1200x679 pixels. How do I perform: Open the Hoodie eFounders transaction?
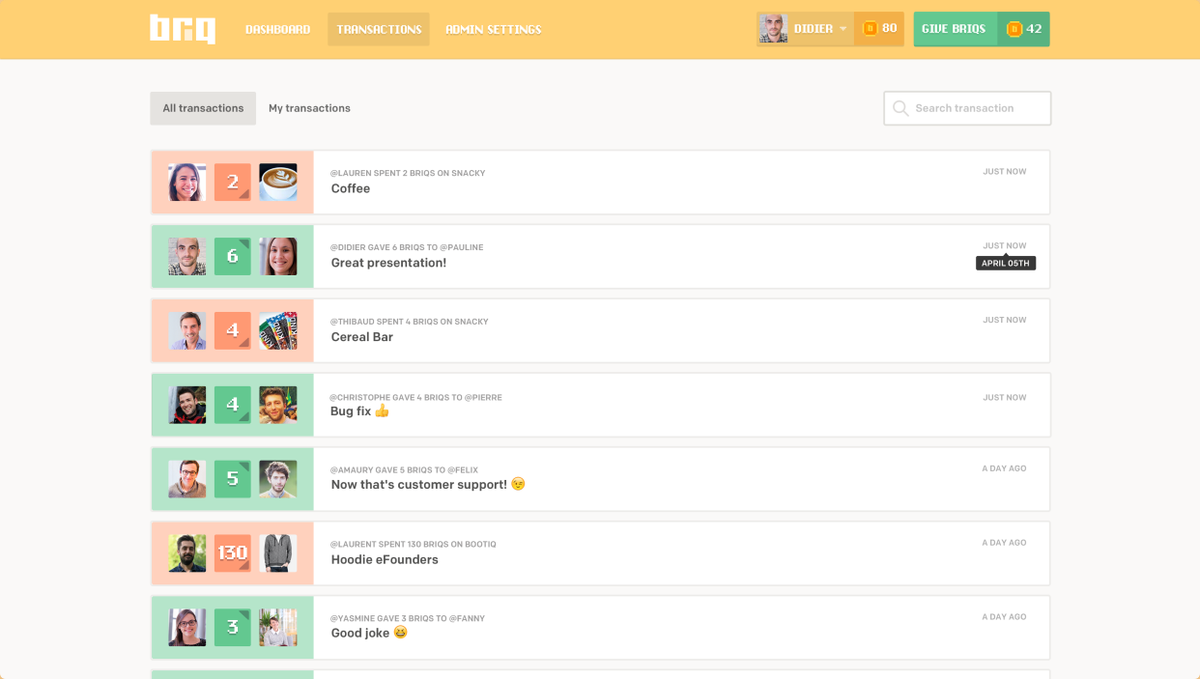point(600,553)
